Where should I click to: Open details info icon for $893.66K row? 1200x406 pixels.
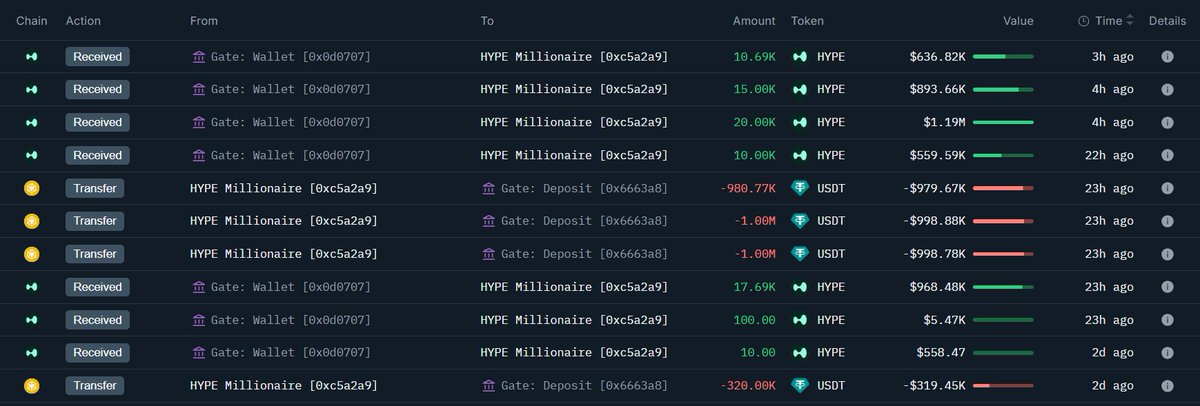click(x=1167, y=90)
